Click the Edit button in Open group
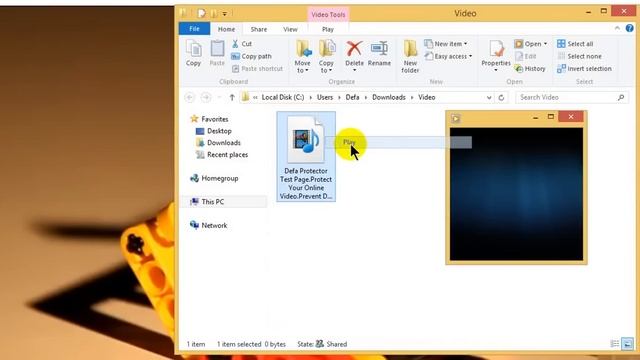 click(526, 56)
